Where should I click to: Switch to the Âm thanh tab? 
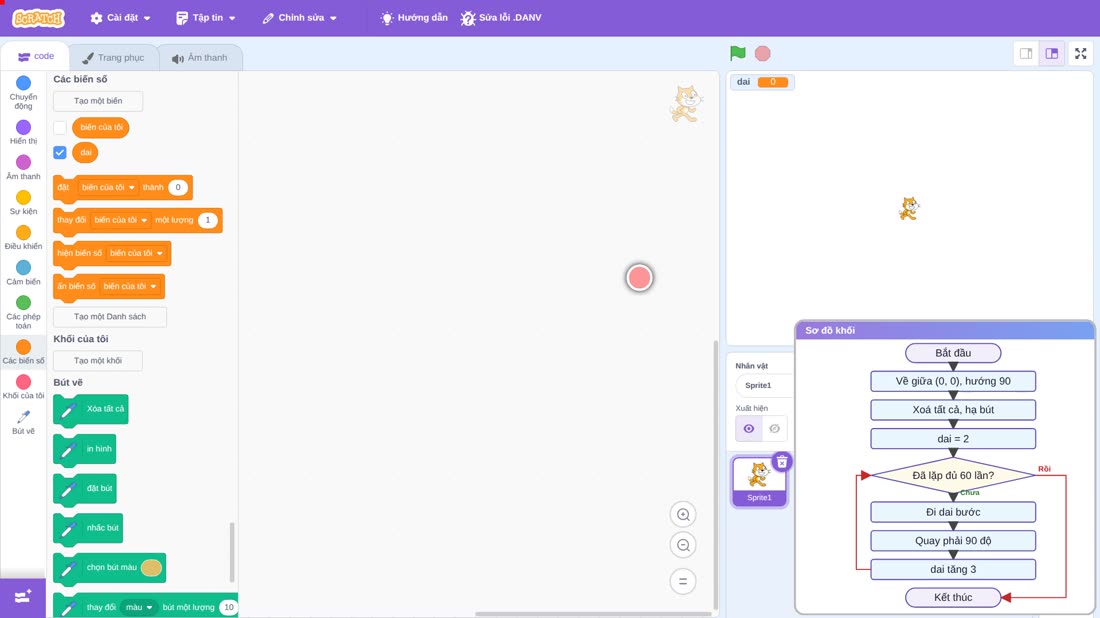200,58
